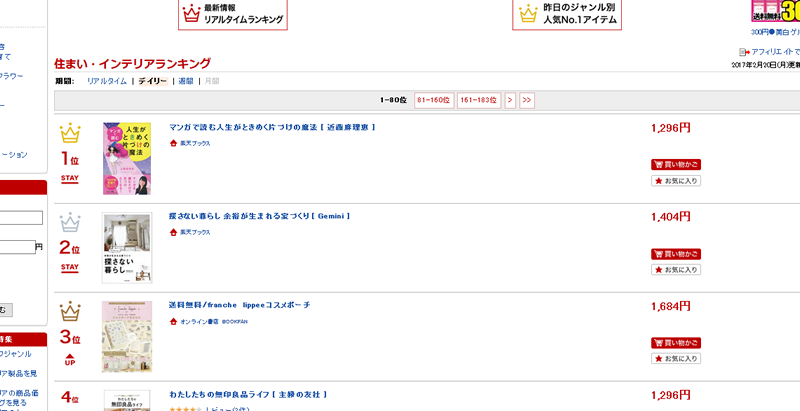
Task: Click shop house icon beside 1位 楽天ブックス
Action: [x=173, y=143]
